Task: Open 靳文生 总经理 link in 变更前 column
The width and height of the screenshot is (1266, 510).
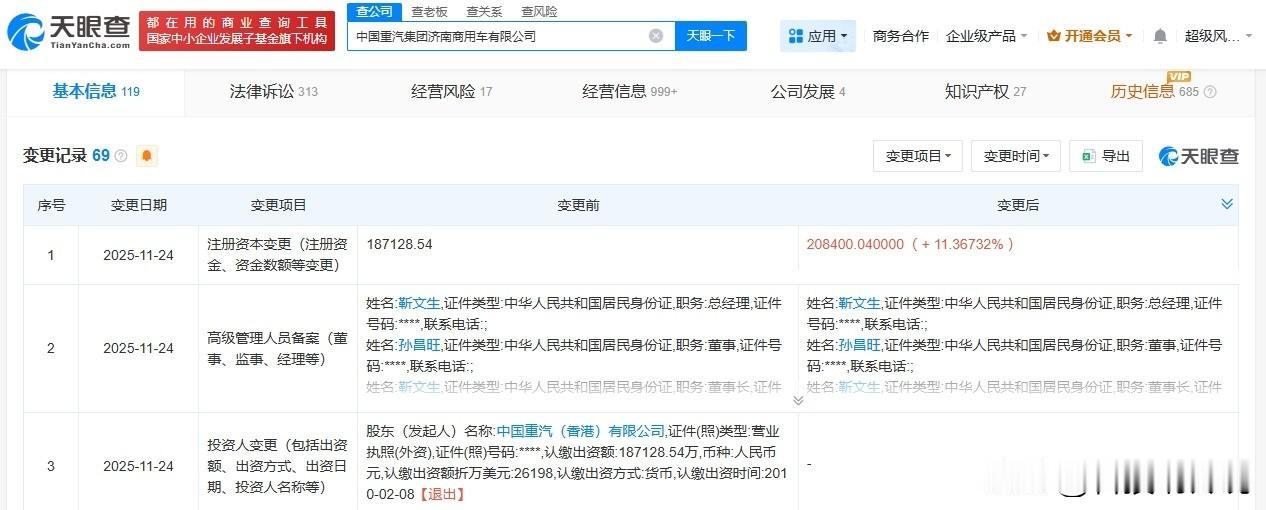Action: (x=419, y=303)
